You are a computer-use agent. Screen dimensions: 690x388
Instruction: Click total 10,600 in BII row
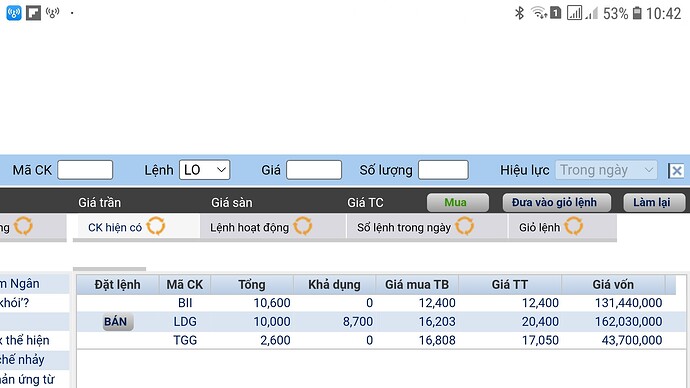pos(272,303)
